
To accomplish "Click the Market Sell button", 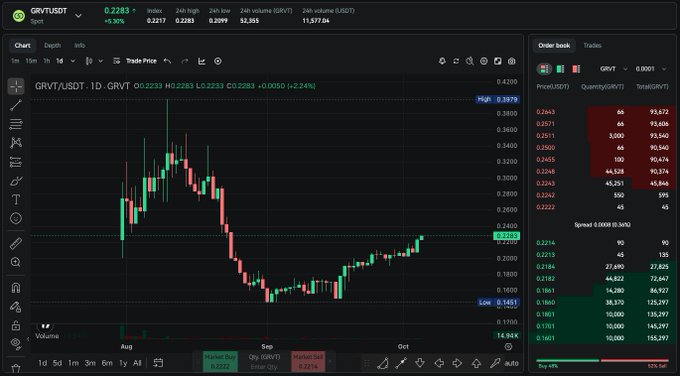I will point(308,362).
